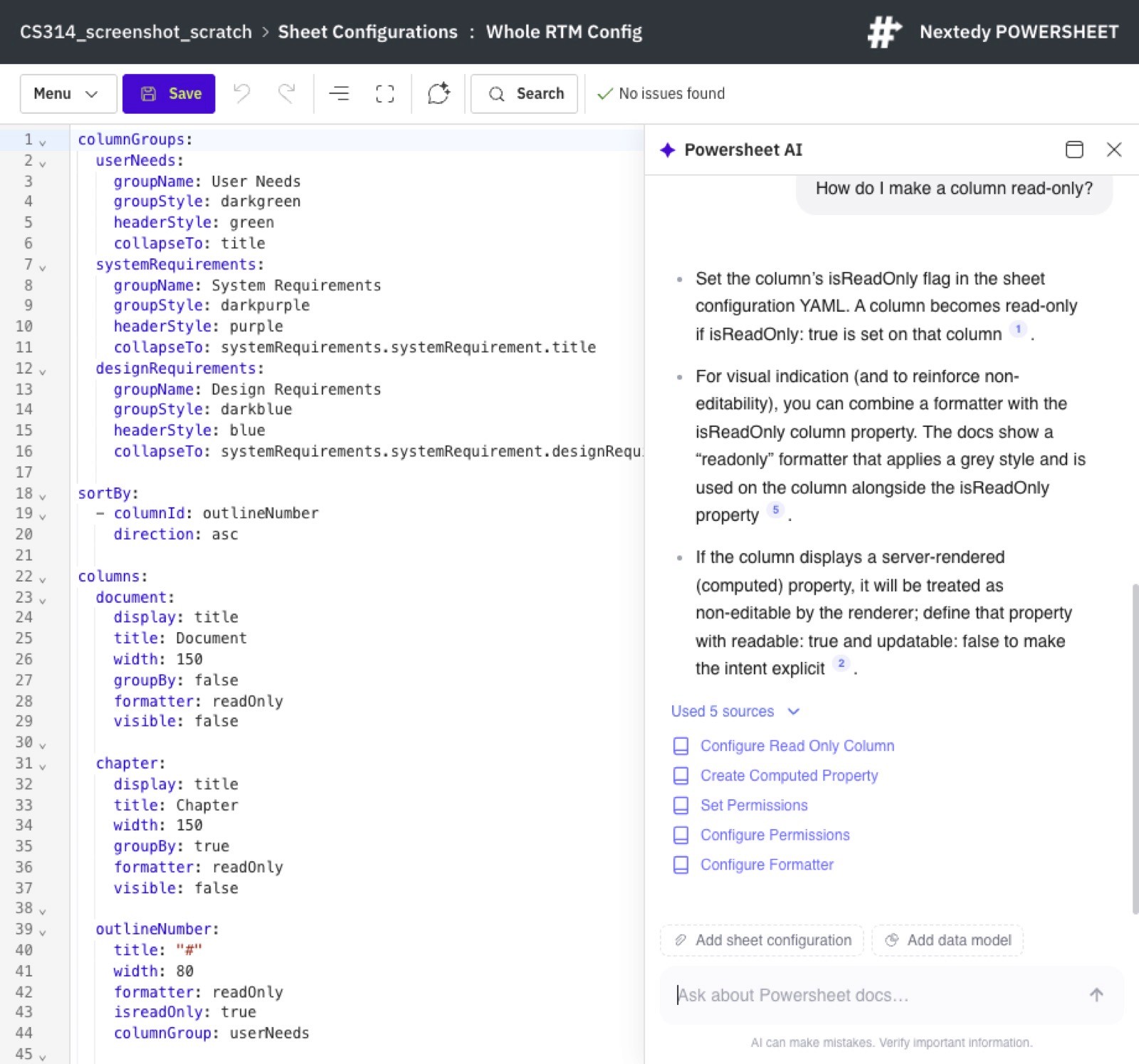Click Add data model chip
The image size is (1139, 1064).
[x=948, y=940]
